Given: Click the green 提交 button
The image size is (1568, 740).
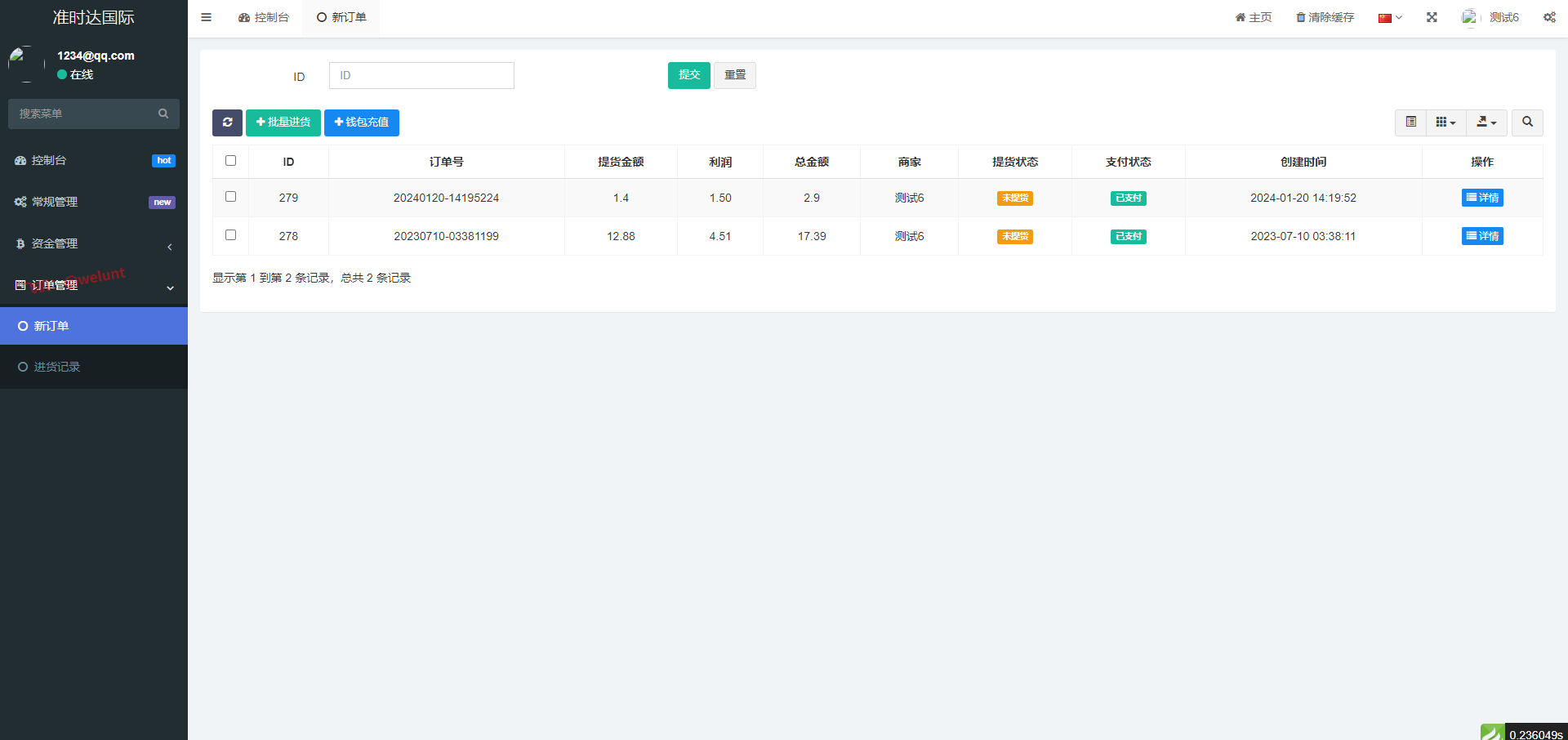Looking at the screenshot, I should point(688,75).
